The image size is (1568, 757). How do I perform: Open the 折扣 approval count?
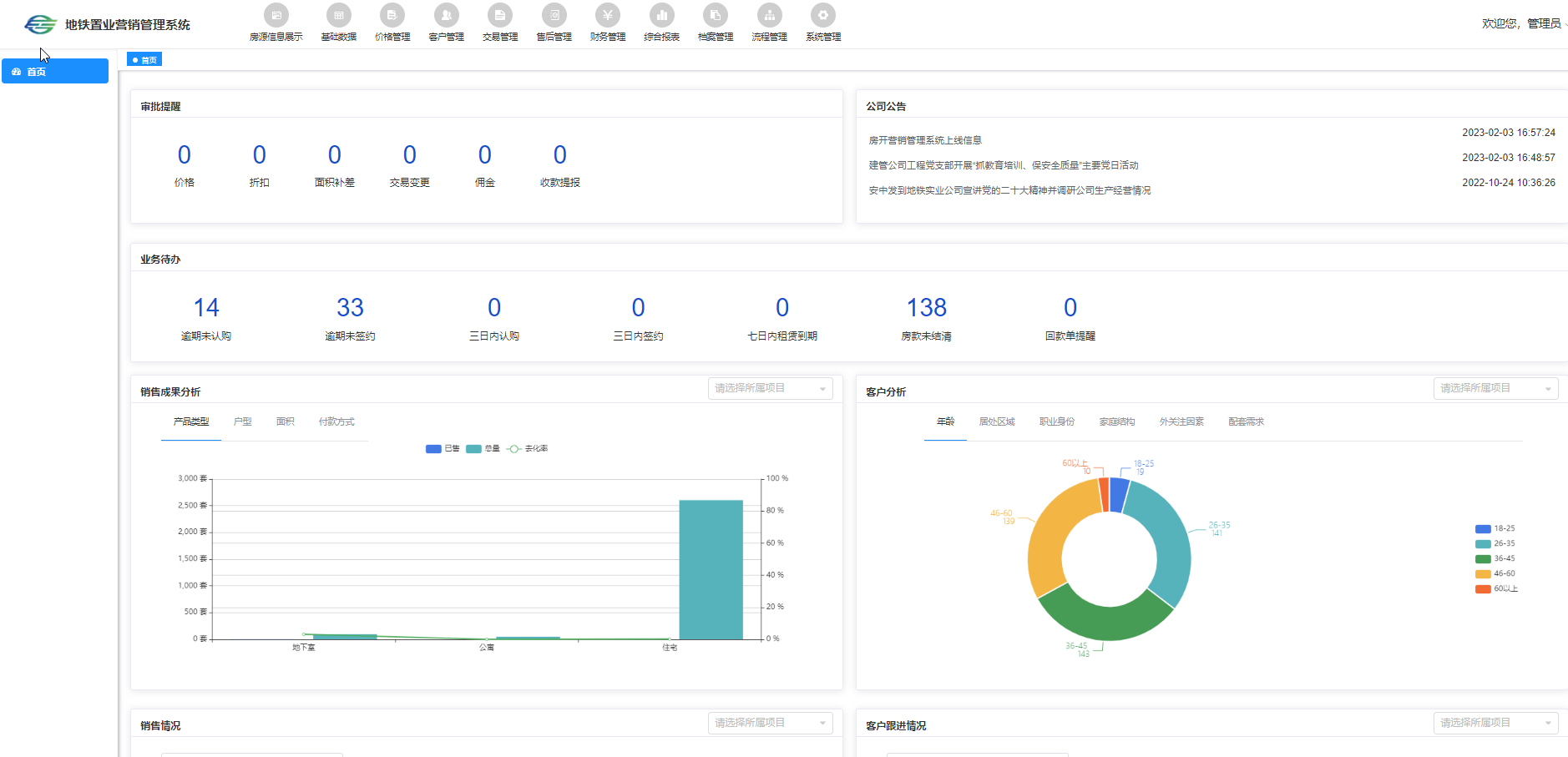260,155
